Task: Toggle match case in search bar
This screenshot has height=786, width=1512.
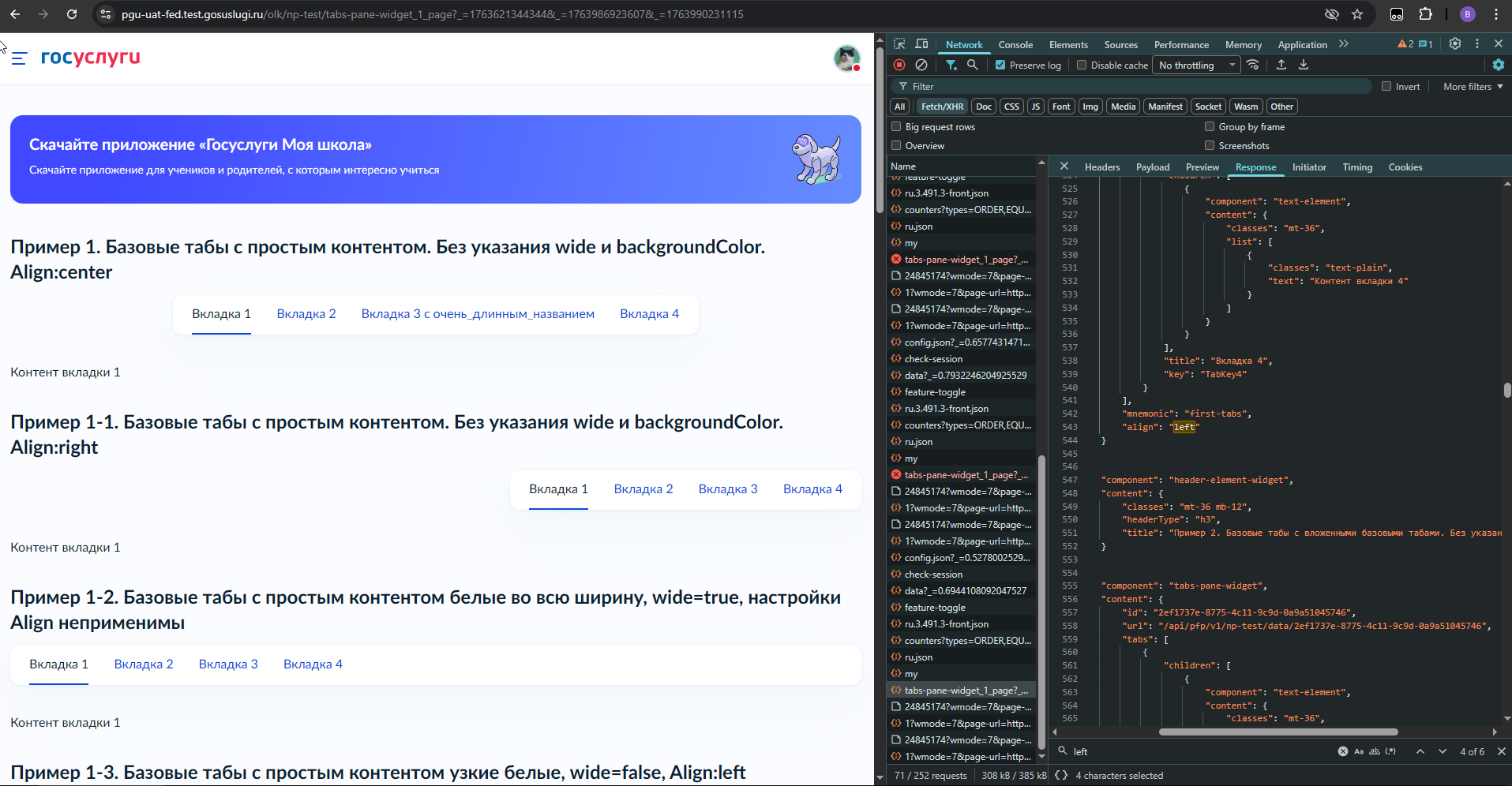Action: coord(1359,751)
